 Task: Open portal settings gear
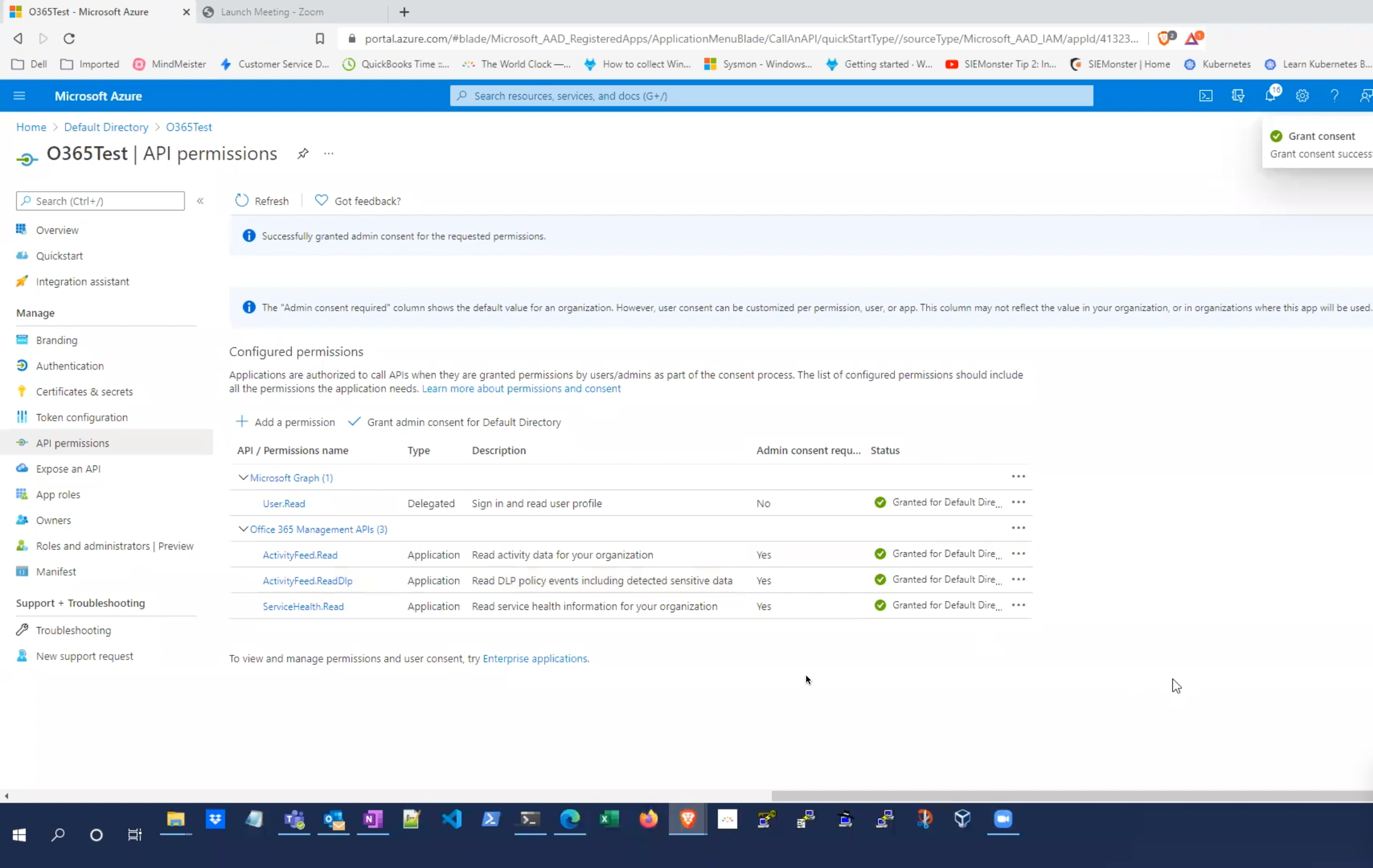[1302, 96]
